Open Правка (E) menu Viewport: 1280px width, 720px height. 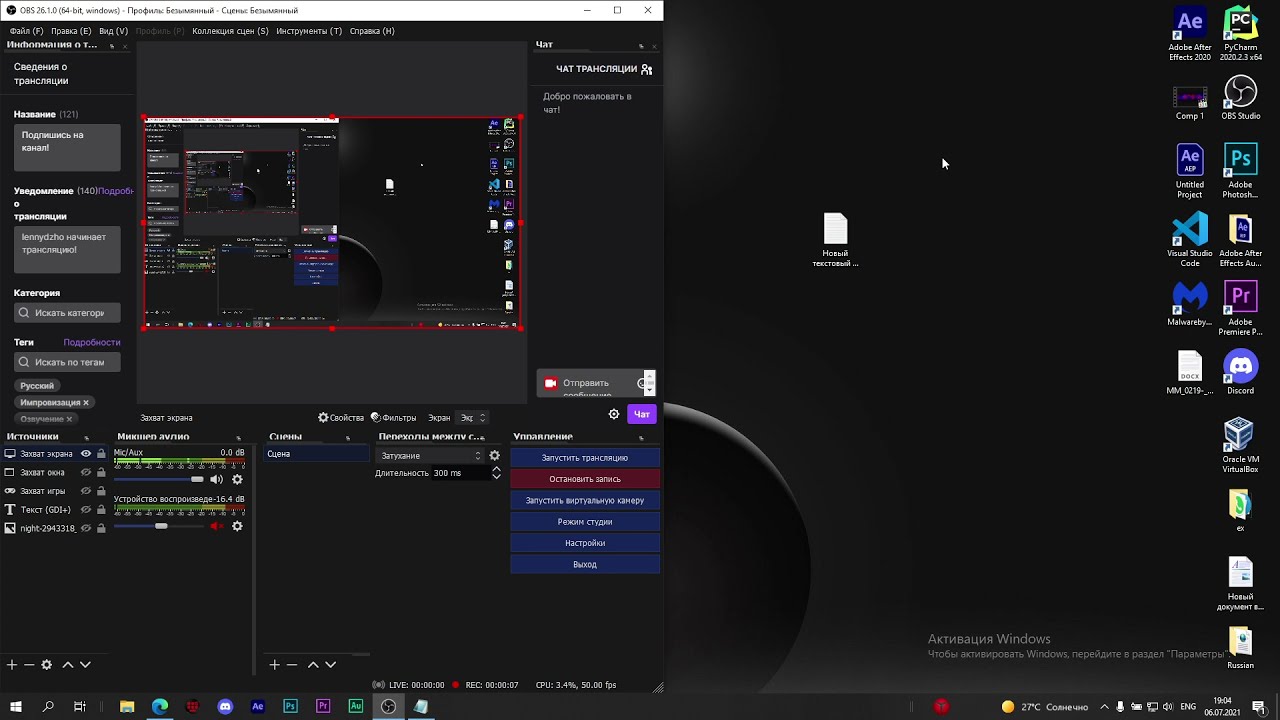[x=71, y=31]
